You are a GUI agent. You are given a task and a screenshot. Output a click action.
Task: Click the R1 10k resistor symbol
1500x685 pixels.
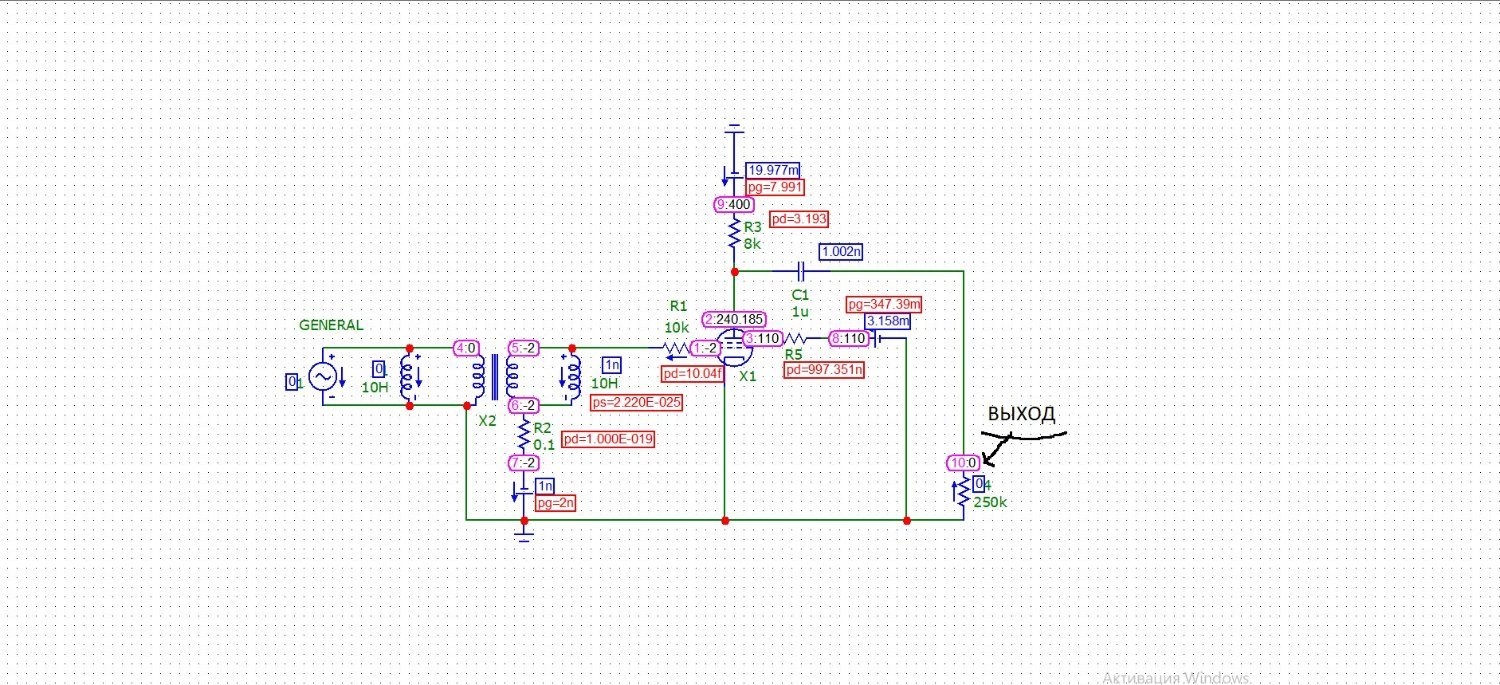678,347
